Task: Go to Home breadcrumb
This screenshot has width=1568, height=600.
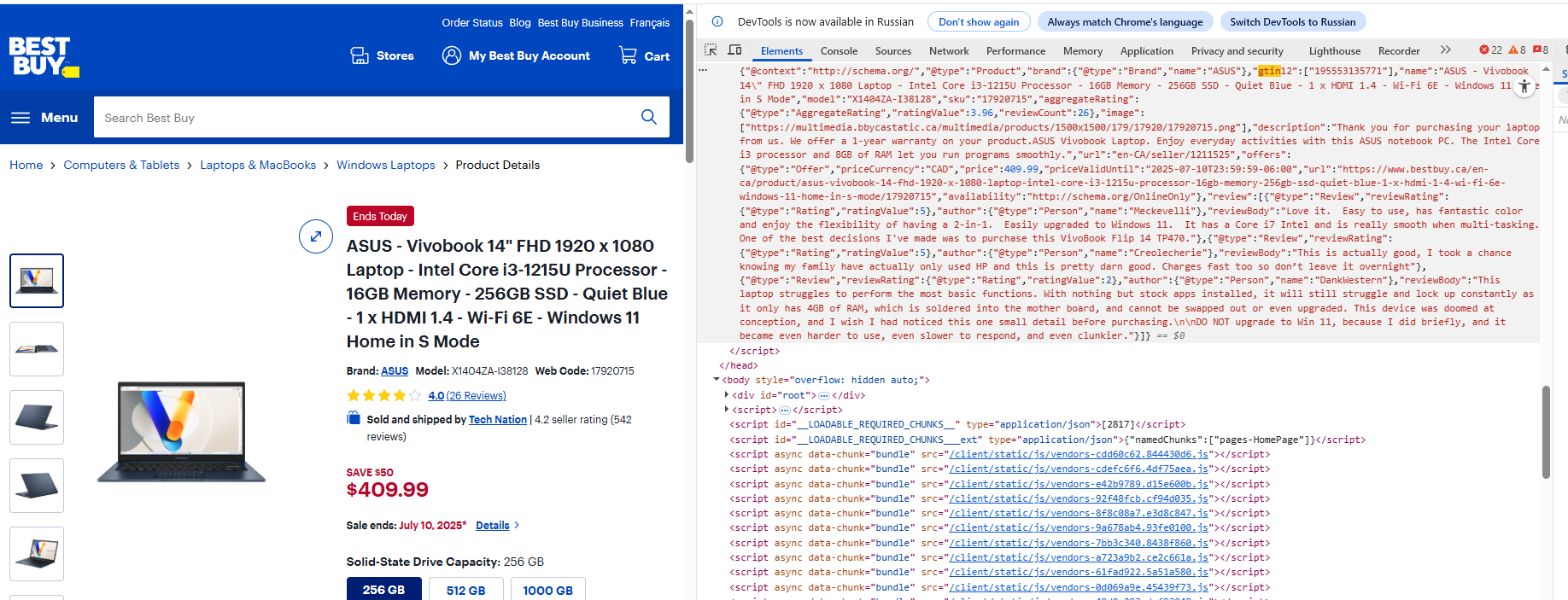Action: coord(26,165)
